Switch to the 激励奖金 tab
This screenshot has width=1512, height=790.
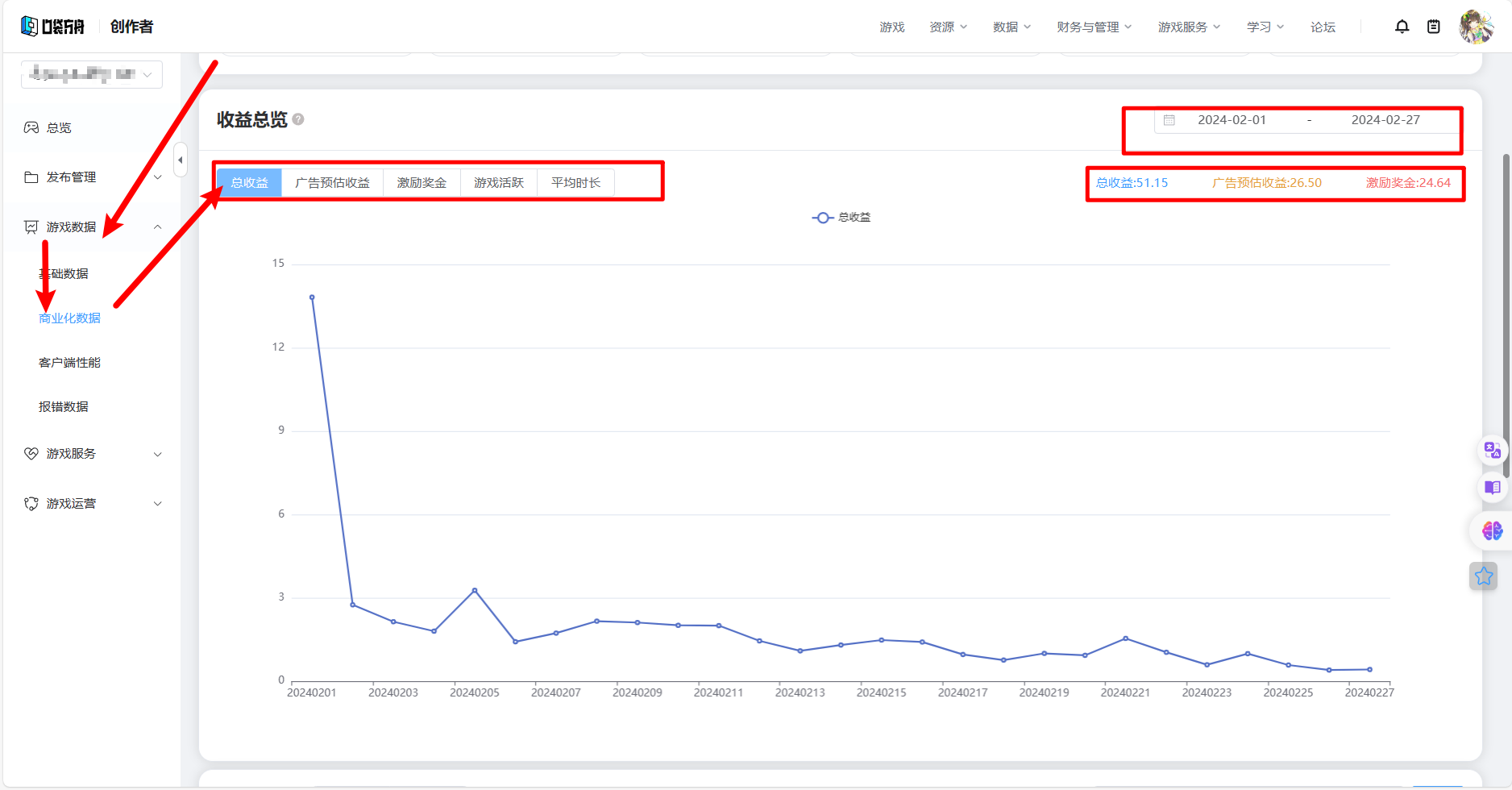(x=422, y=183)
